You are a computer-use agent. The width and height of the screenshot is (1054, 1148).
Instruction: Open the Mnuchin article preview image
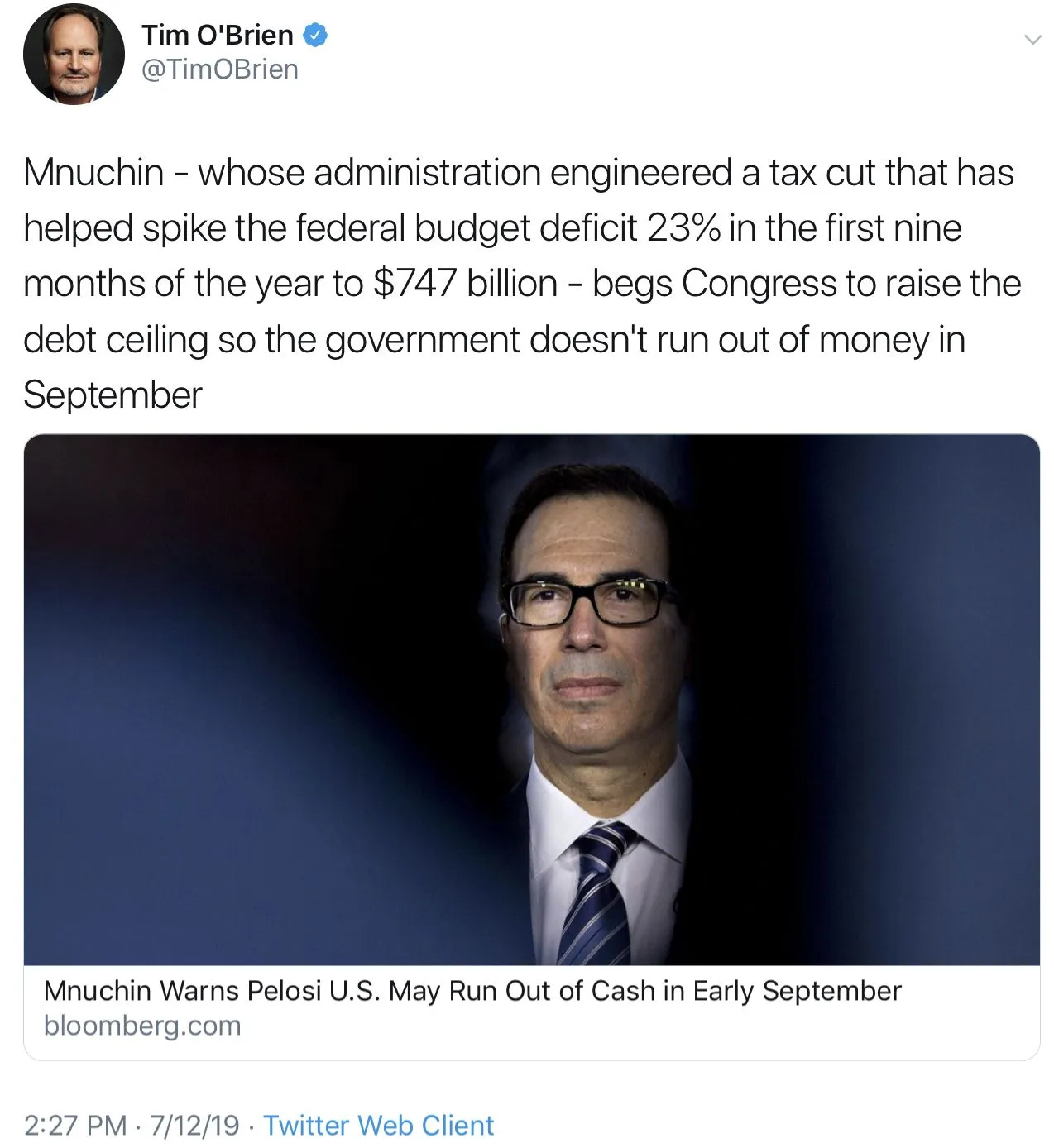(531, 700)
